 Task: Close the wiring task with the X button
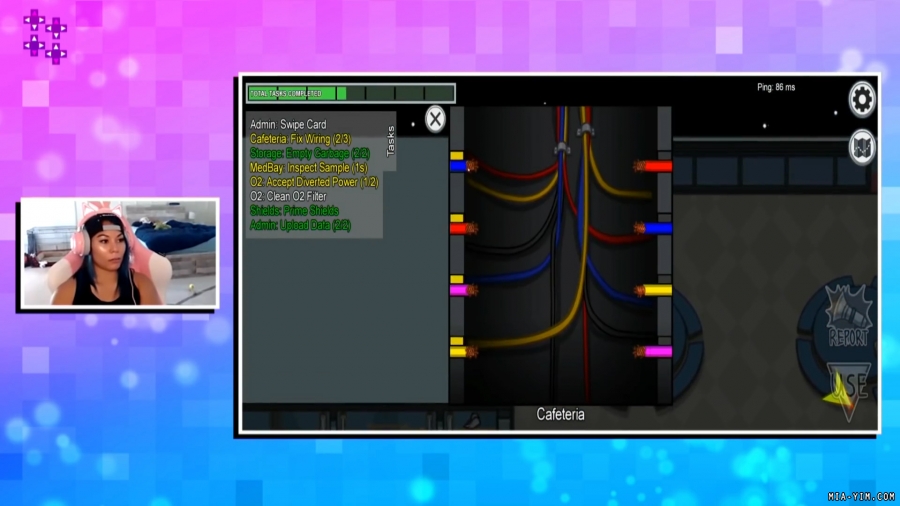pyautogui.click(x=435, y=119)
